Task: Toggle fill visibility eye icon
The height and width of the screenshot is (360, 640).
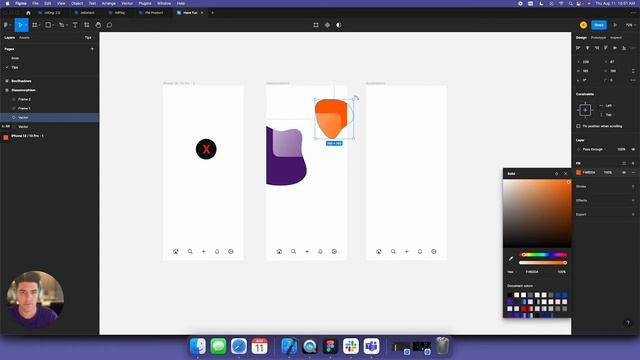Action: 624,173
